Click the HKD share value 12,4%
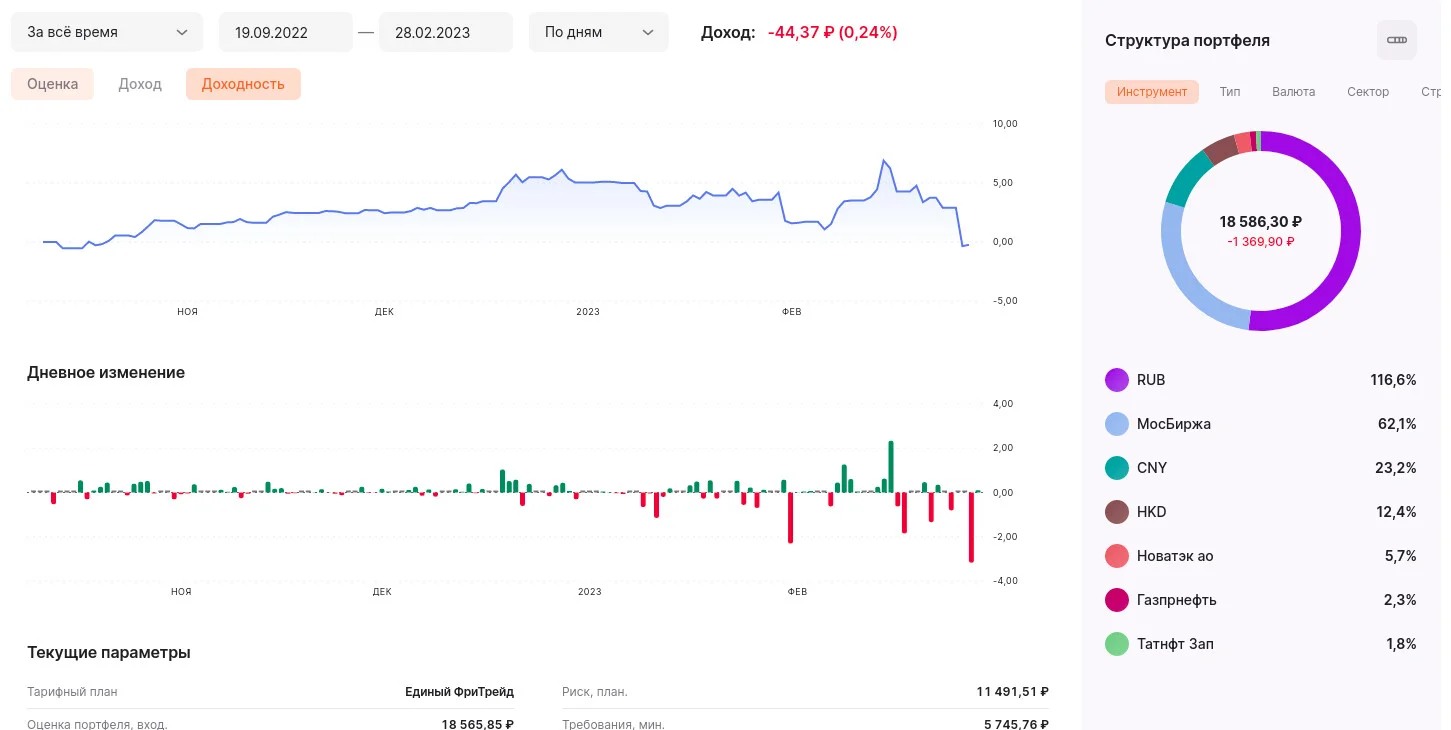 point(1397,512)
